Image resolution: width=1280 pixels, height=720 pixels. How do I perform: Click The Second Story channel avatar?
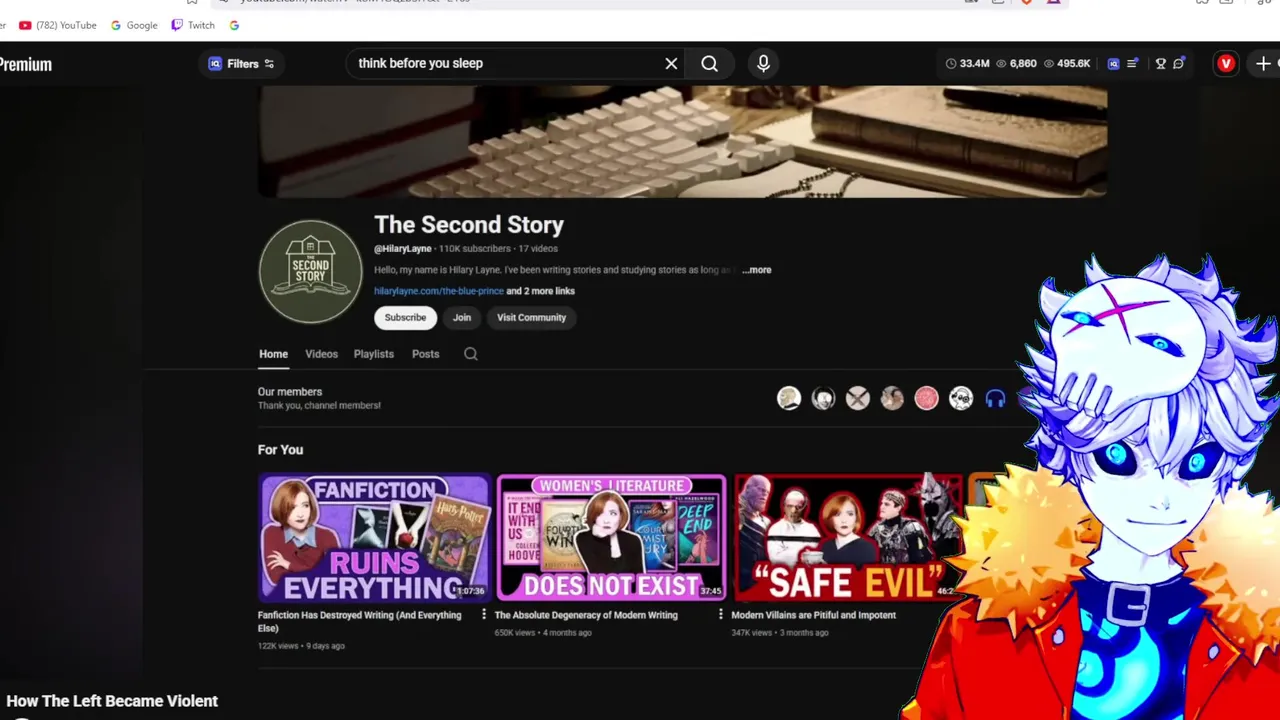(310, 271)
